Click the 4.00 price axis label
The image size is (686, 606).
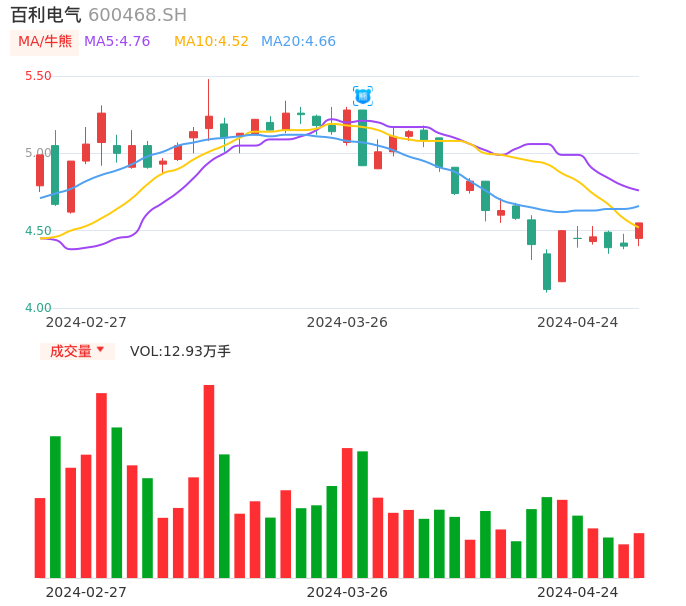(37, 308)
